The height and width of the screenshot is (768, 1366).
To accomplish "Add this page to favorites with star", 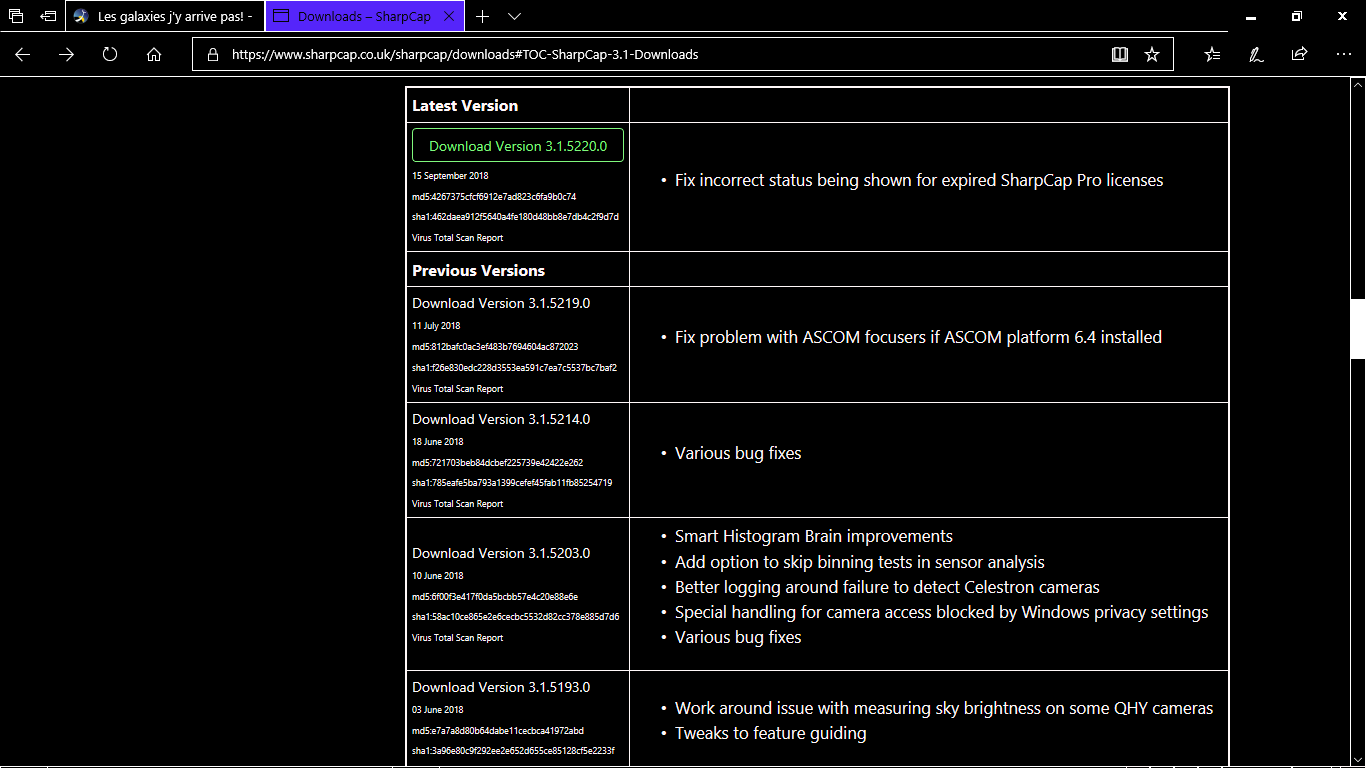I will click(1152, 55).
